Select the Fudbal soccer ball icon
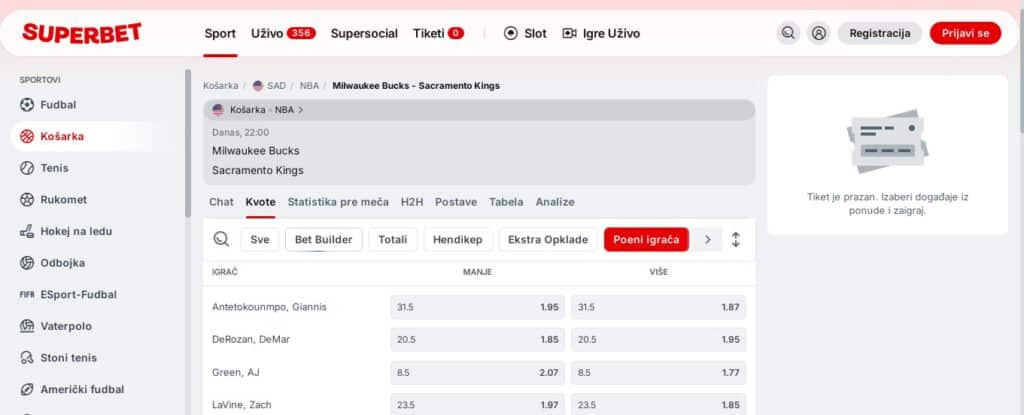 pyautogui.click(x=27, y=104)
